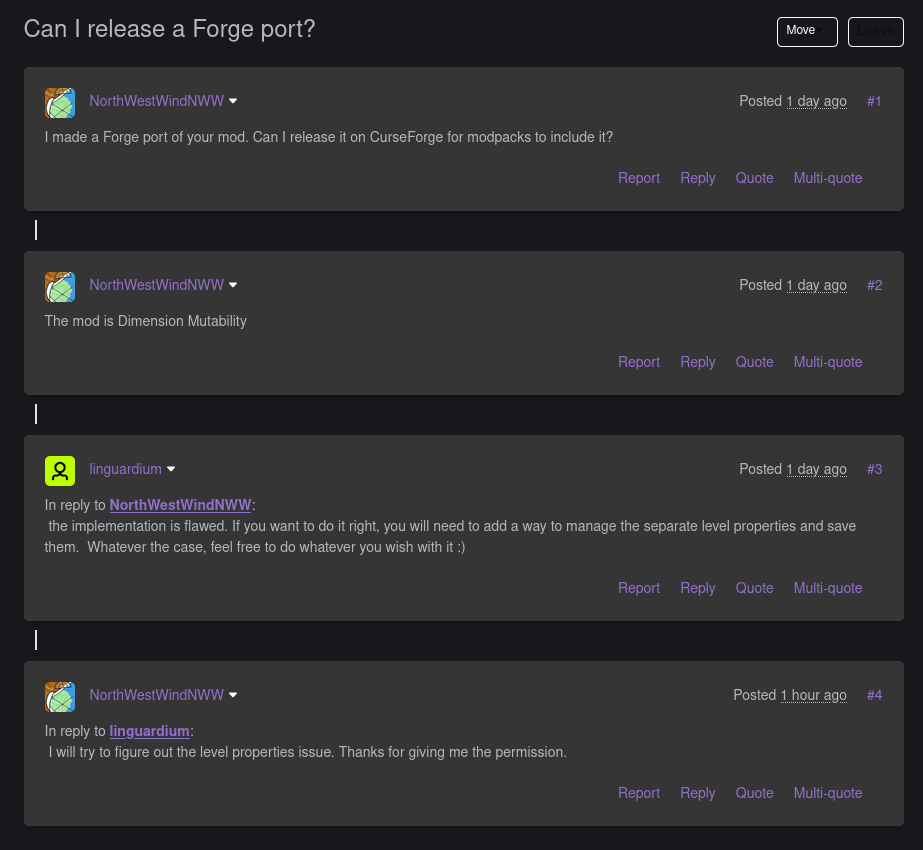Click NorthWestWindNWW avatar in post #4
The image size is (923, 850).
point(60,696)
